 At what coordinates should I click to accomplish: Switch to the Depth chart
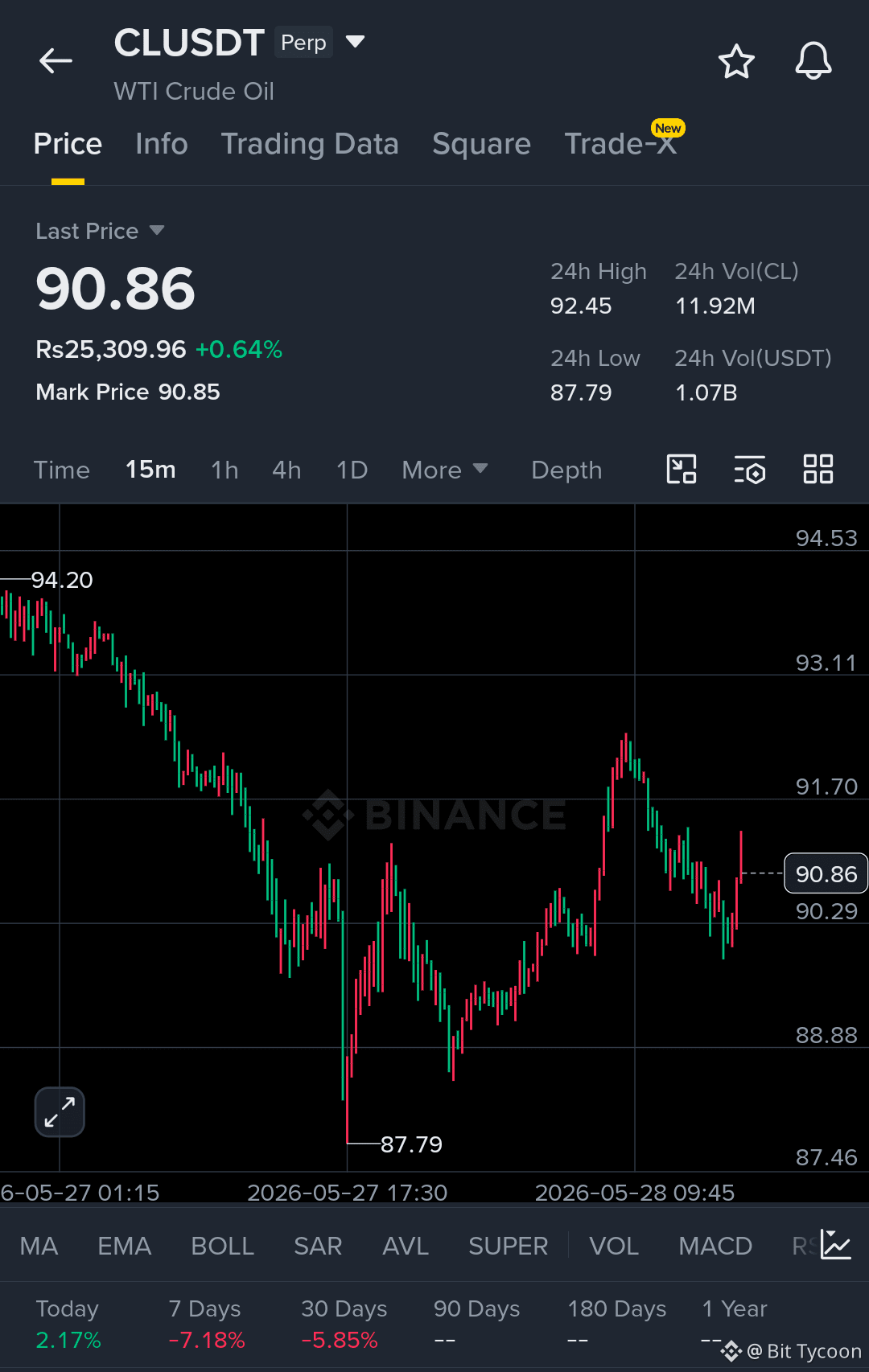(566, 470)
